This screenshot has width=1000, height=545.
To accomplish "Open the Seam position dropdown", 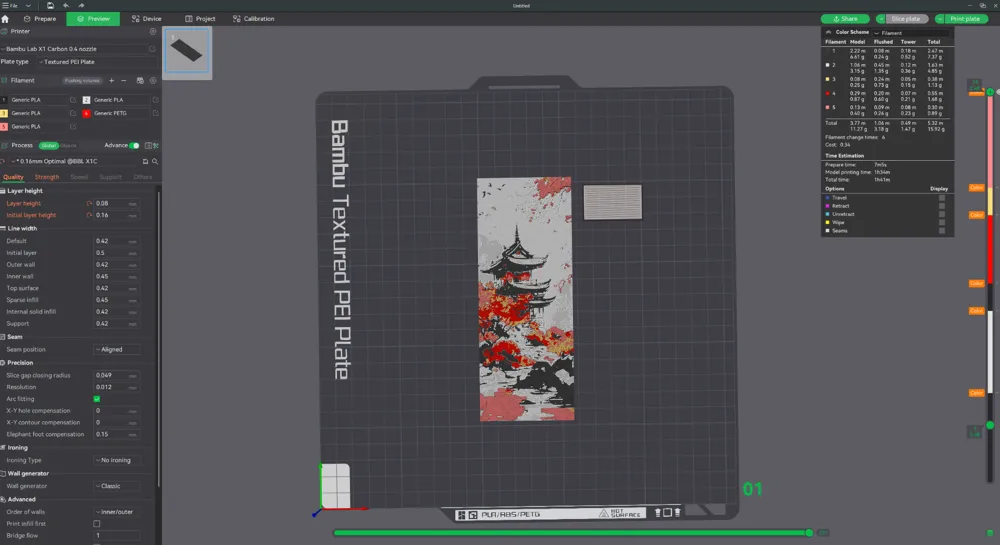I will tap(118, 349).
